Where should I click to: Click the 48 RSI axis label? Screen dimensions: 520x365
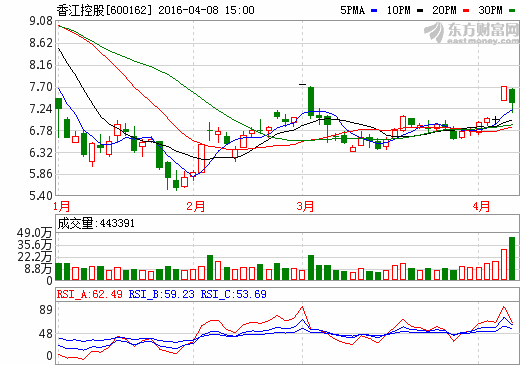tap(46, 334)
